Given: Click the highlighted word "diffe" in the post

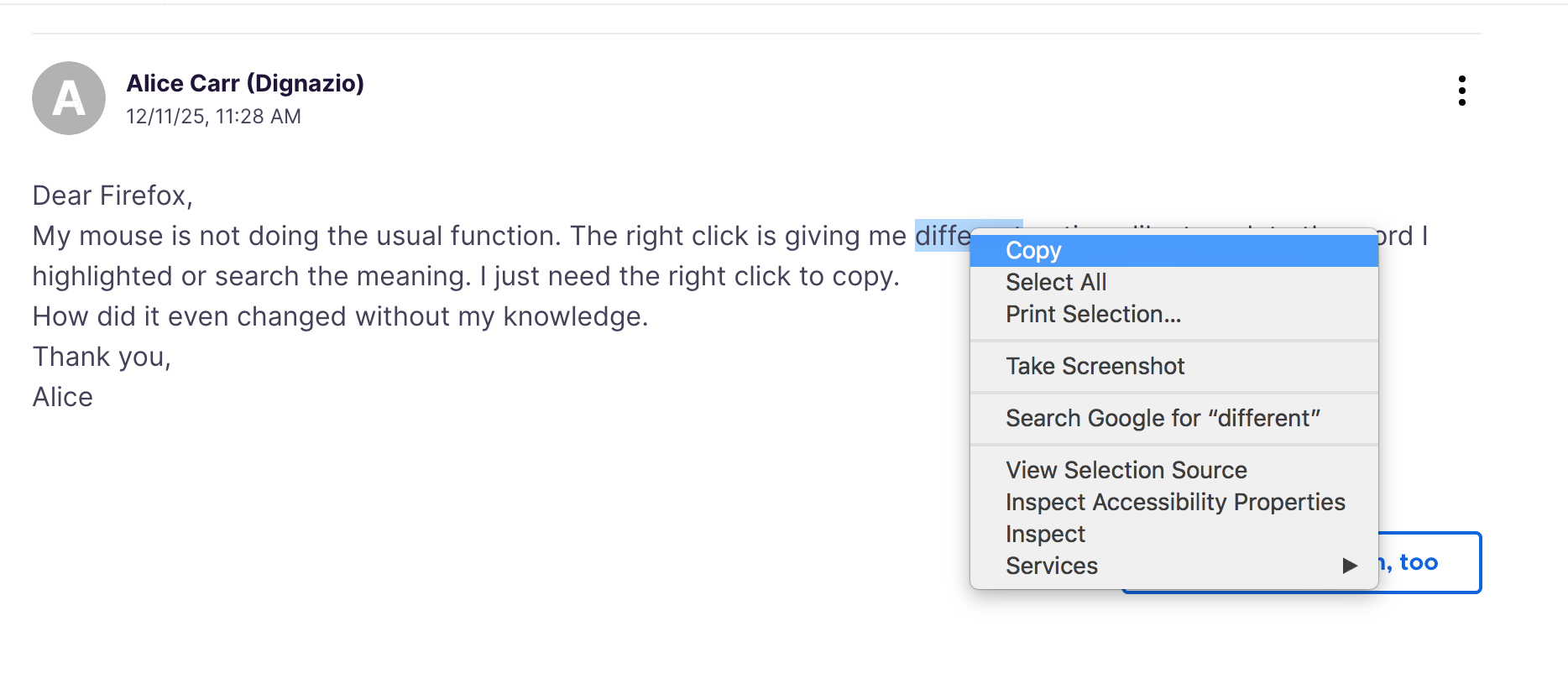Looking at the screenshot, I should tap(942, 237).
